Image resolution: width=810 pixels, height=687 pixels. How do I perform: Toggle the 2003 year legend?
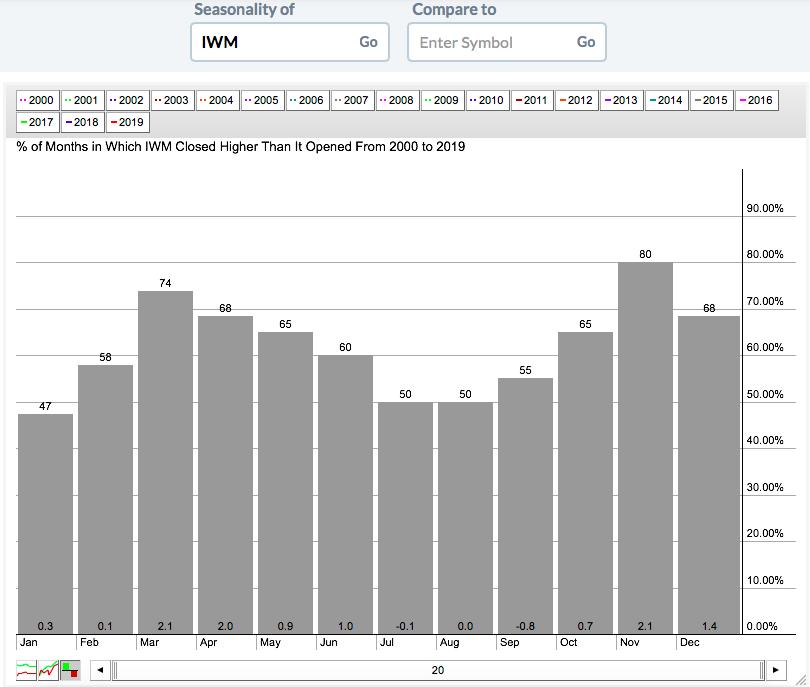pyautogui.click(x=173, y=100)
